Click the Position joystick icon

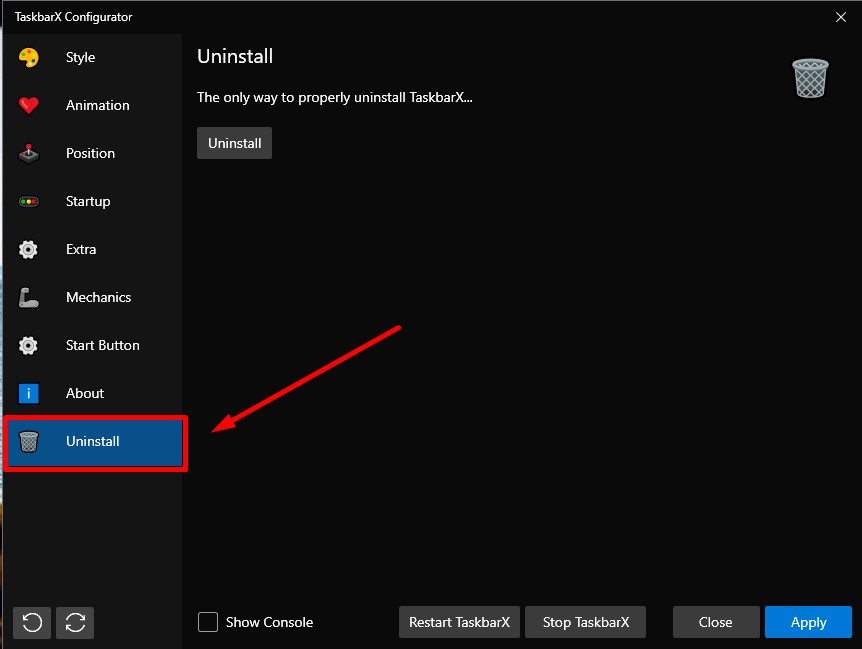(29, 154)
